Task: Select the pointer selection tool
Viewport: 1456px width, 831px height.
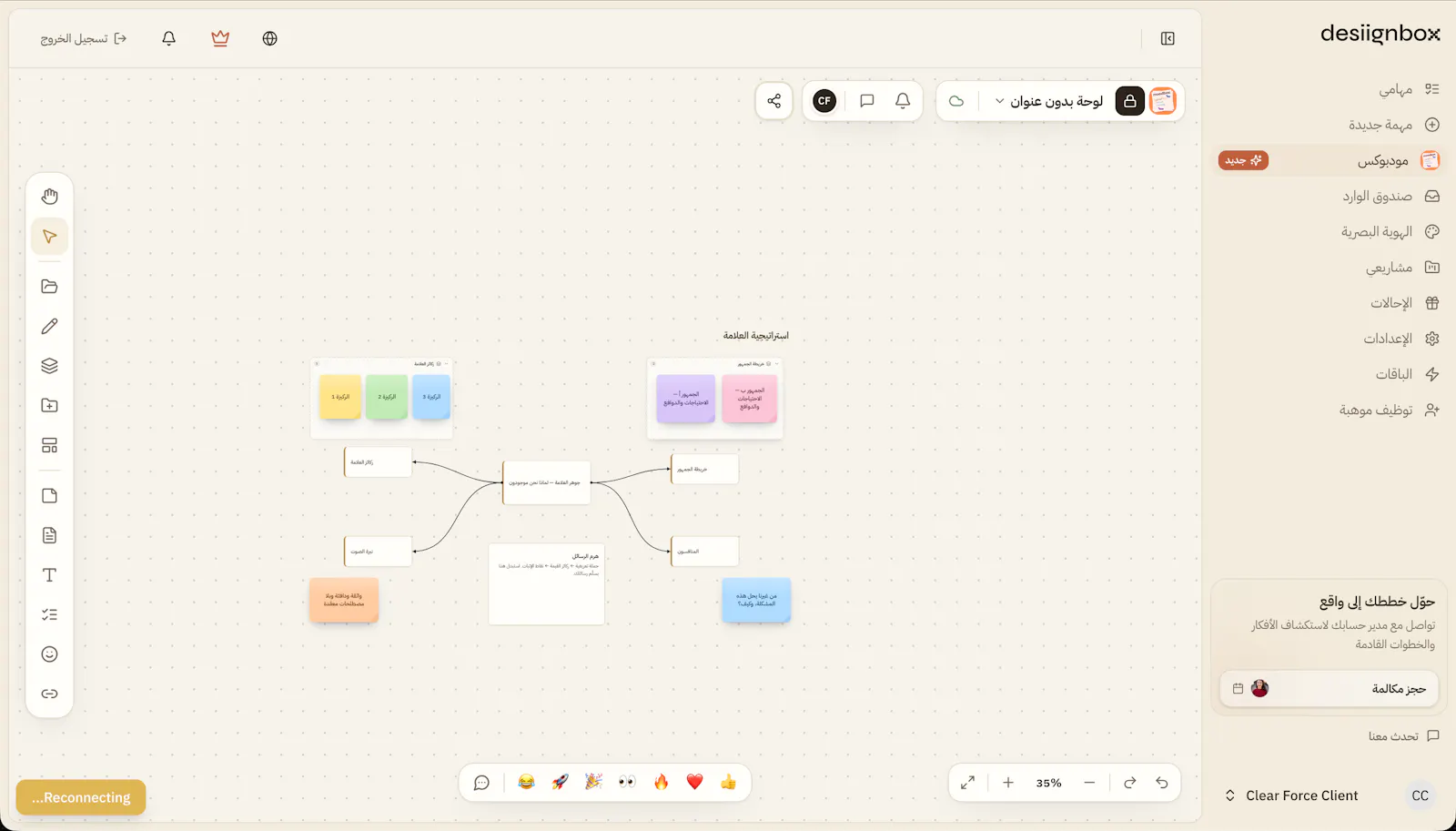Action: (49, 237)
